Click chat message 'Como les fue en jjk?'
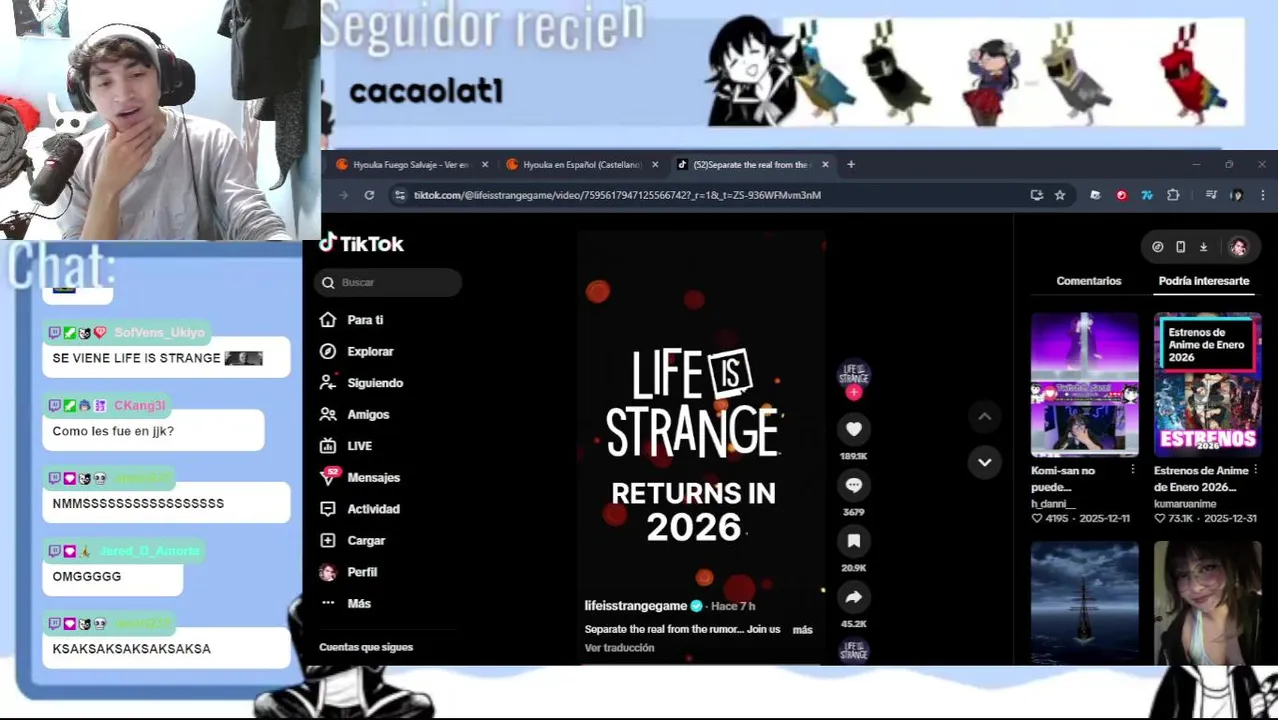1278x720 pixels. click(113, 431)
